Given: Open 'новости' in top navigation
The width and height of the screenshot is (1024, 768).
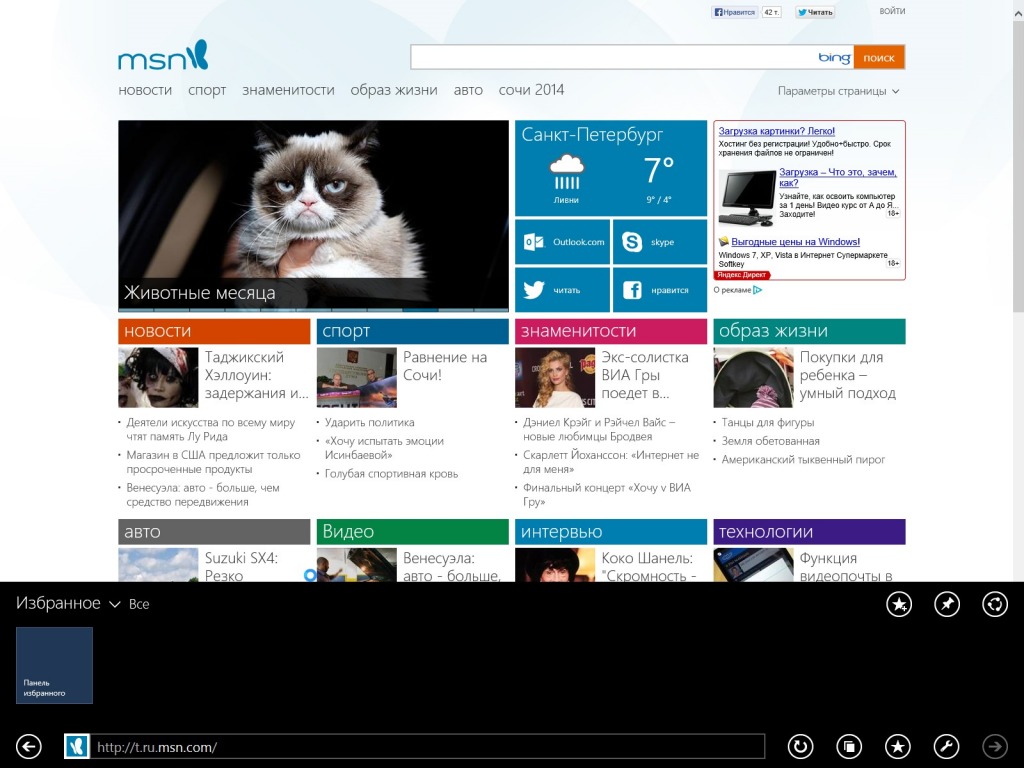Looking at the screenshot, I should pyautogui.click(x=145, y=90).
